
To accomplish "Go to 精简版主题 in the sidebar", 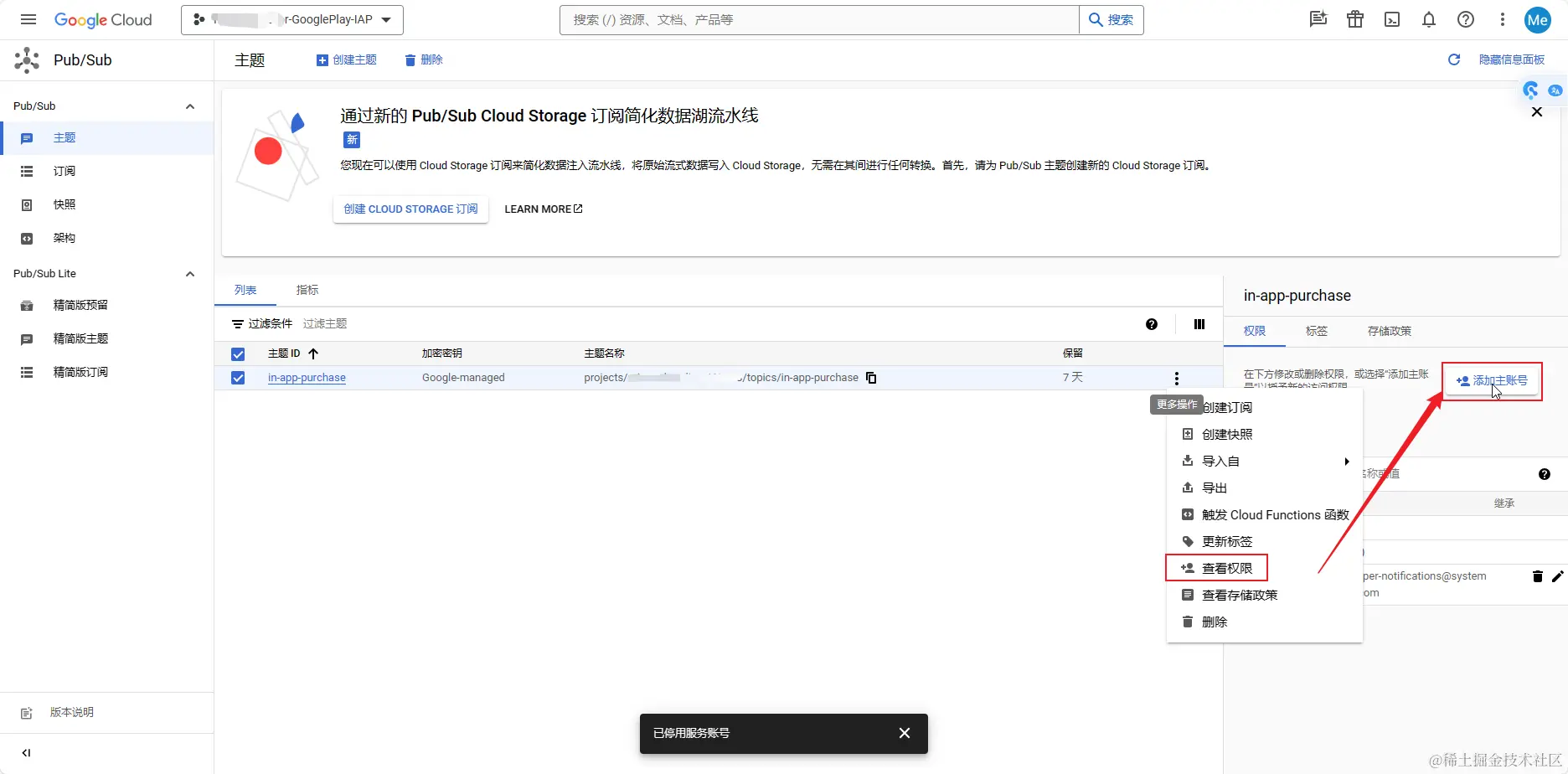I will coord(107,339).
